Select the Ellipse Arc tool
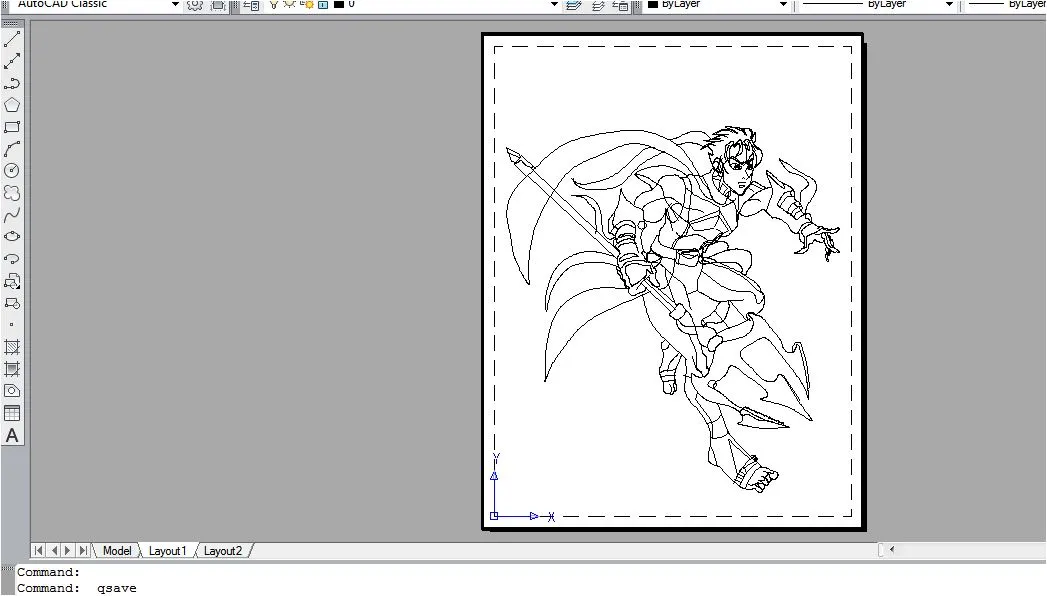Viewport: 1047px width, 596px height. (12, 258)
